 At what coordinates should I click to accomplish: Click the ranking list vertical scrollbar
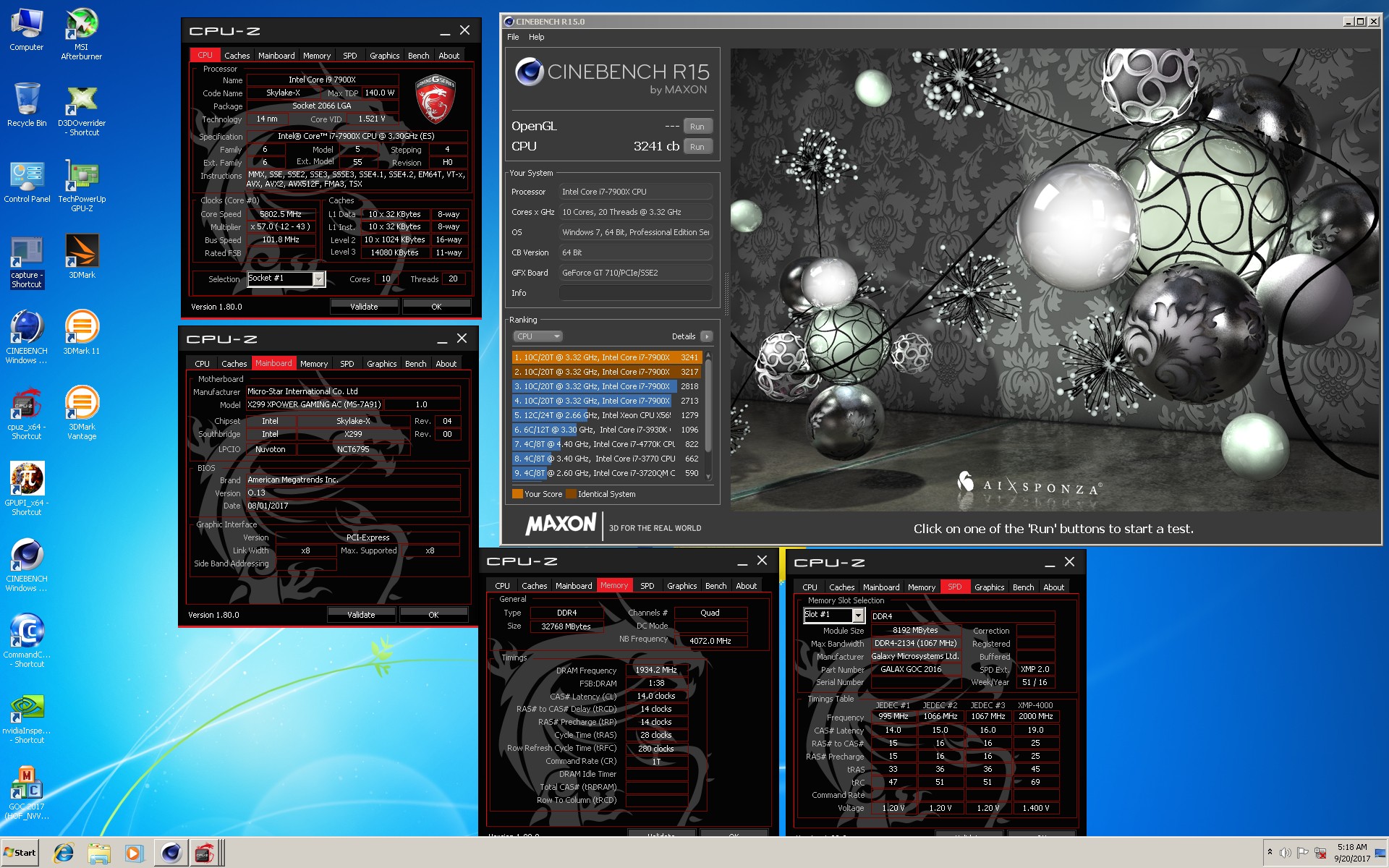[708, 416]
